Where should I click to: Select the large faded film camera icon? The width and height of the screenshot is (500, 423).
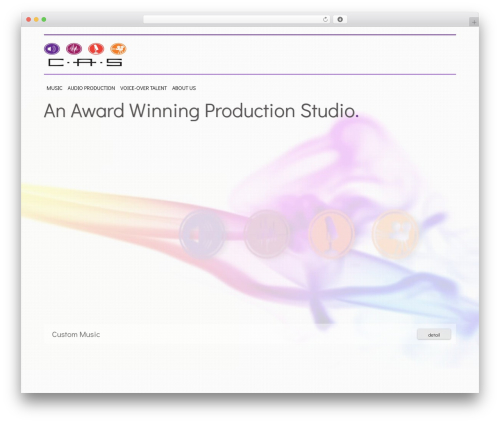tap(395, 234)
